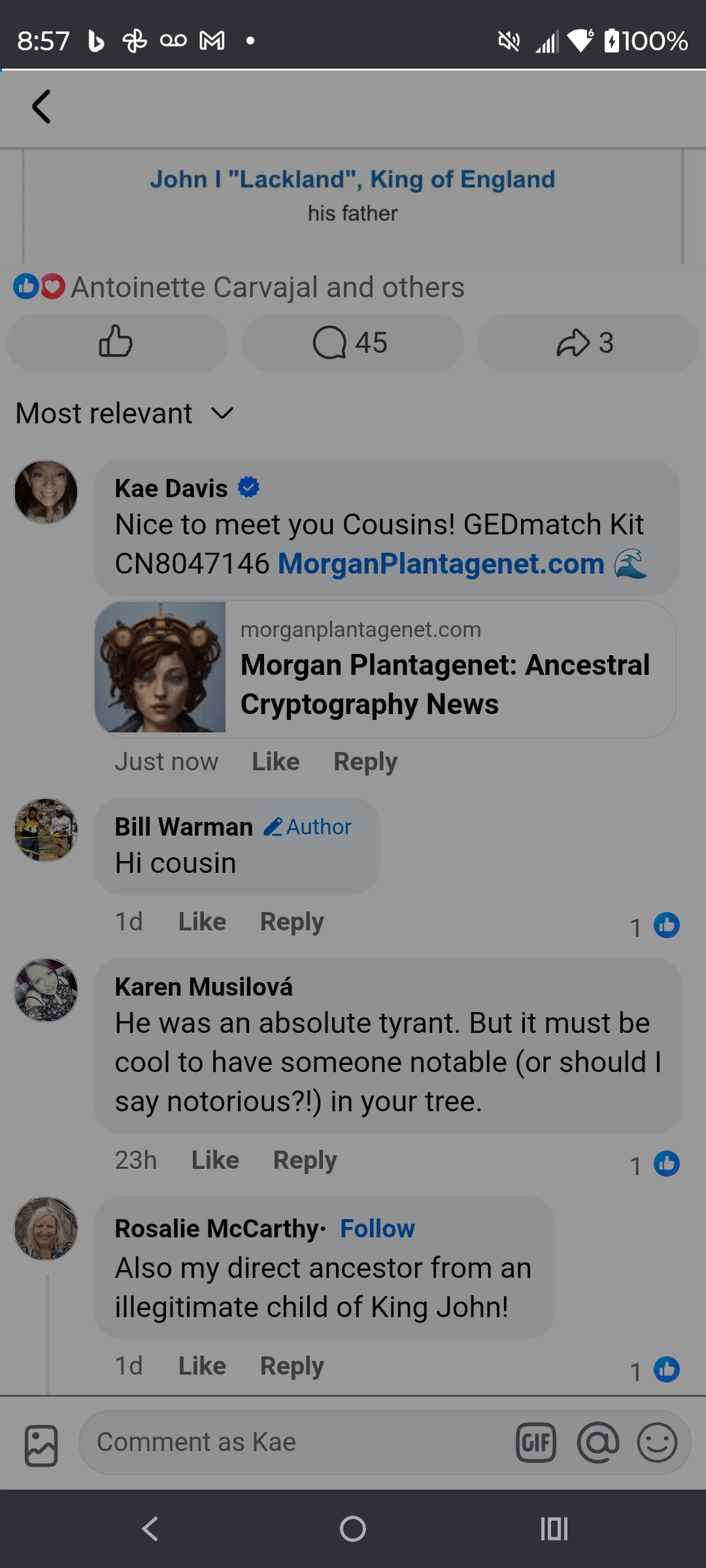
Task: Tap the blue thumbs-up reaction on Bill Warman's comment
Action: coord(667,925)
